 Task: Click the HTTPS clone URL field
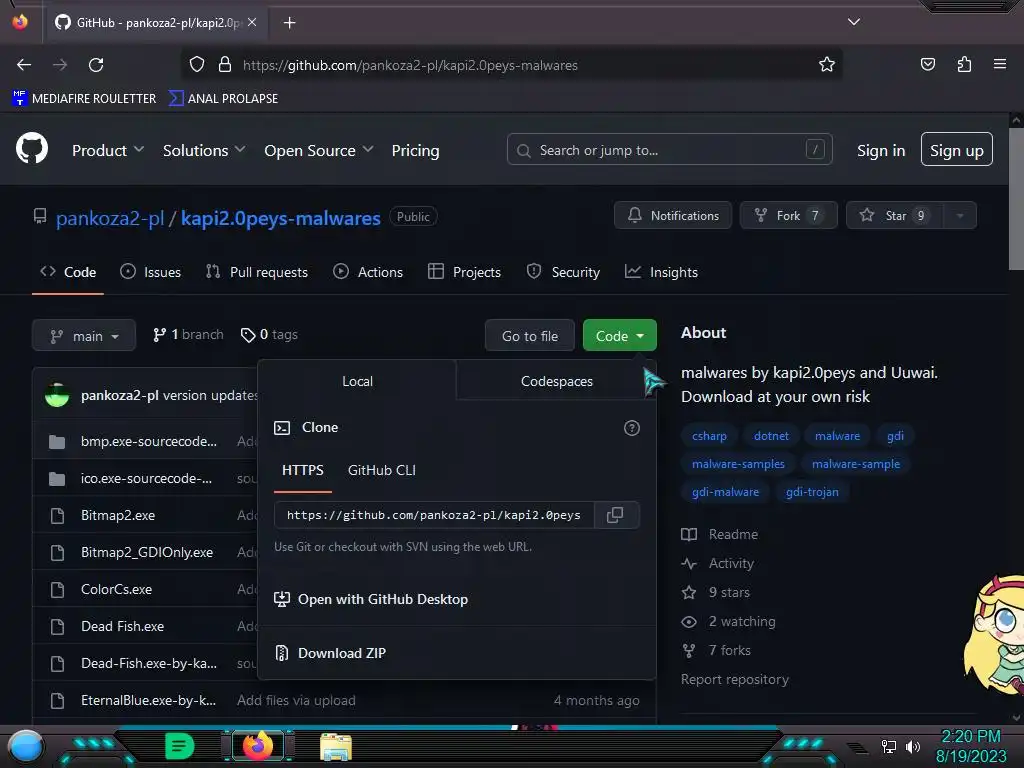pos(434,515)
